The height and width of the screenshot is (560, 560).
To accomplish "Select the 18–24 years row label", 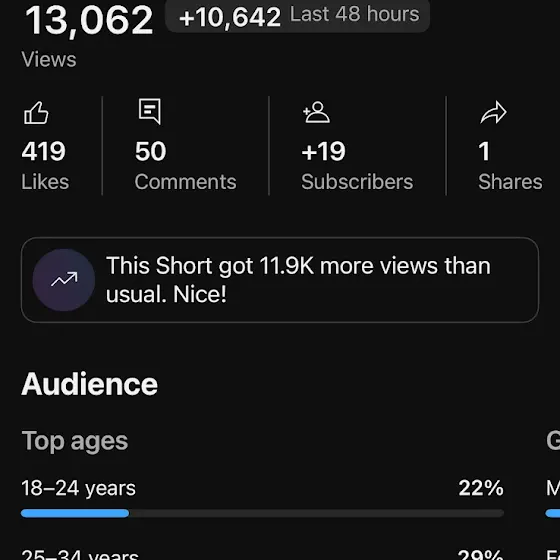I will [x=79, y=488].
